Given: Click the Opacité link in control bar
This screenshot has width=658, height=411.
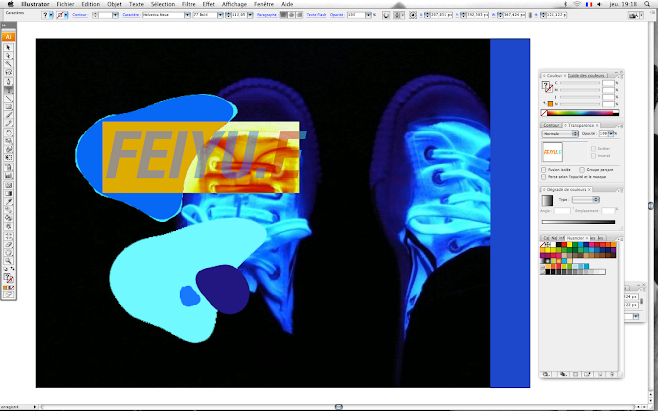Looking at the screenshot, I should coord(337,15).
